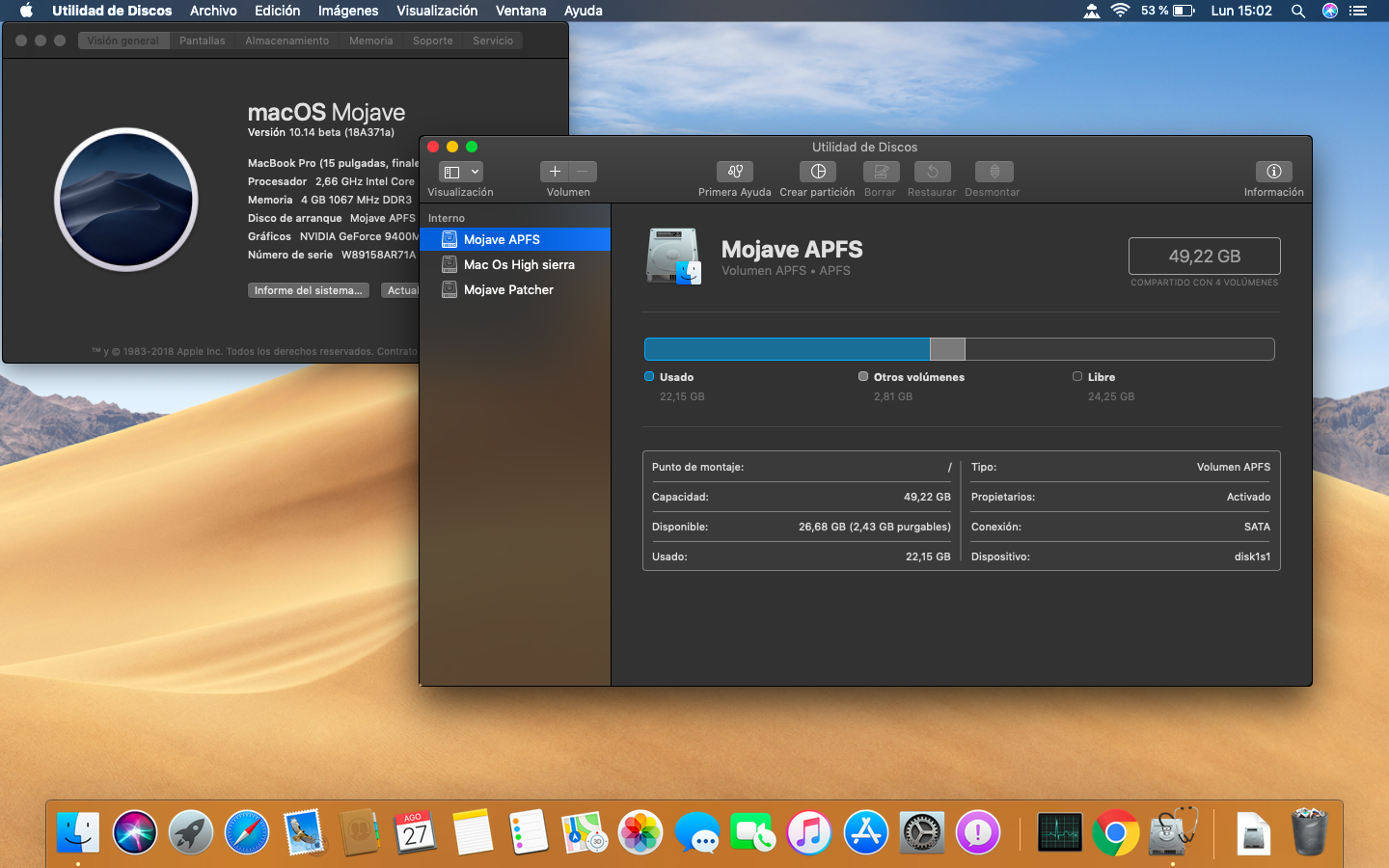Click Informe del sistema button
This screenshot has width=1389, height=868.
(x=309, y=290)
